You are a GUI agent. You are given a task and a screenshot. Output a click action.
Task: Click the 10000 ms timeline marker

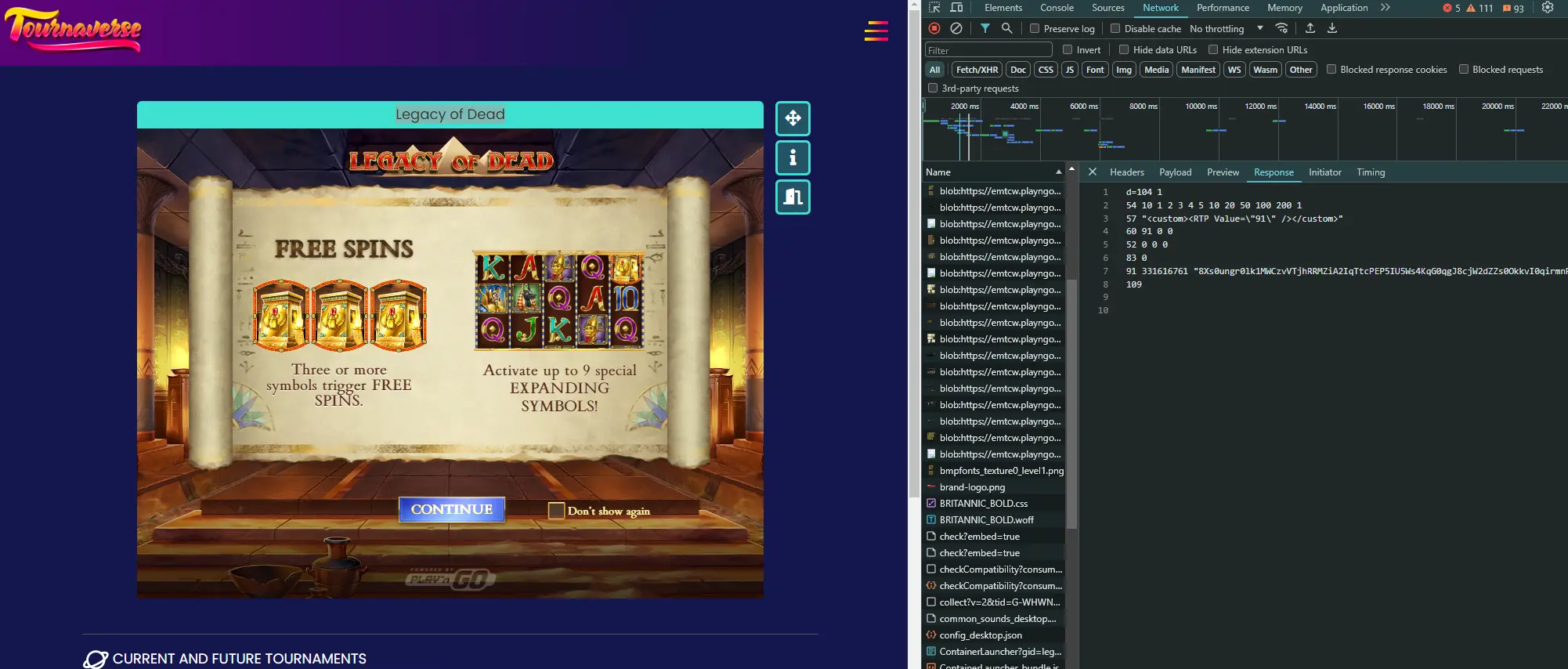pyautogui.click(x=1201, y=106)
